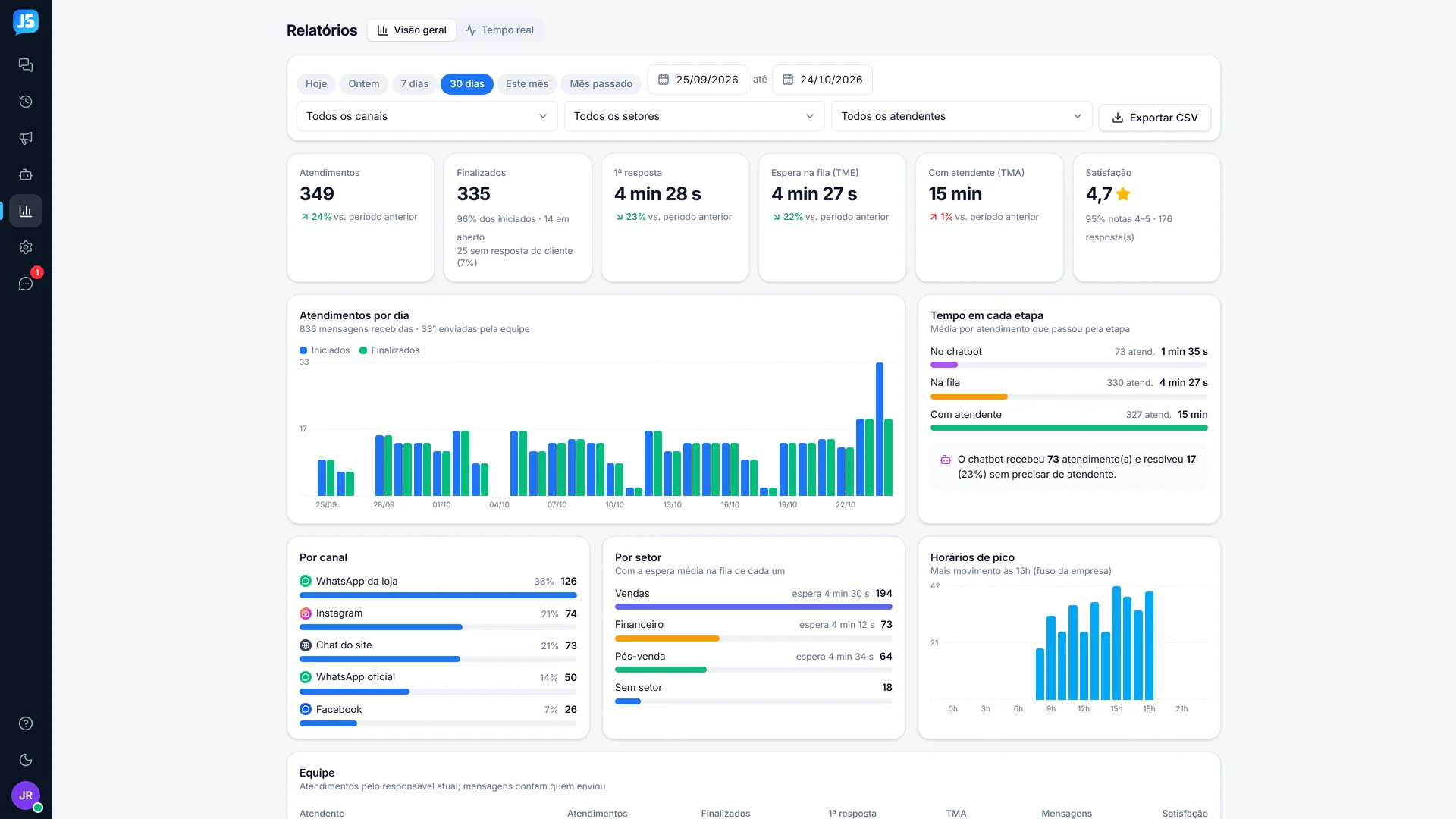
Task: Click the Na fila orange progress bar
Action: point(969,397)
